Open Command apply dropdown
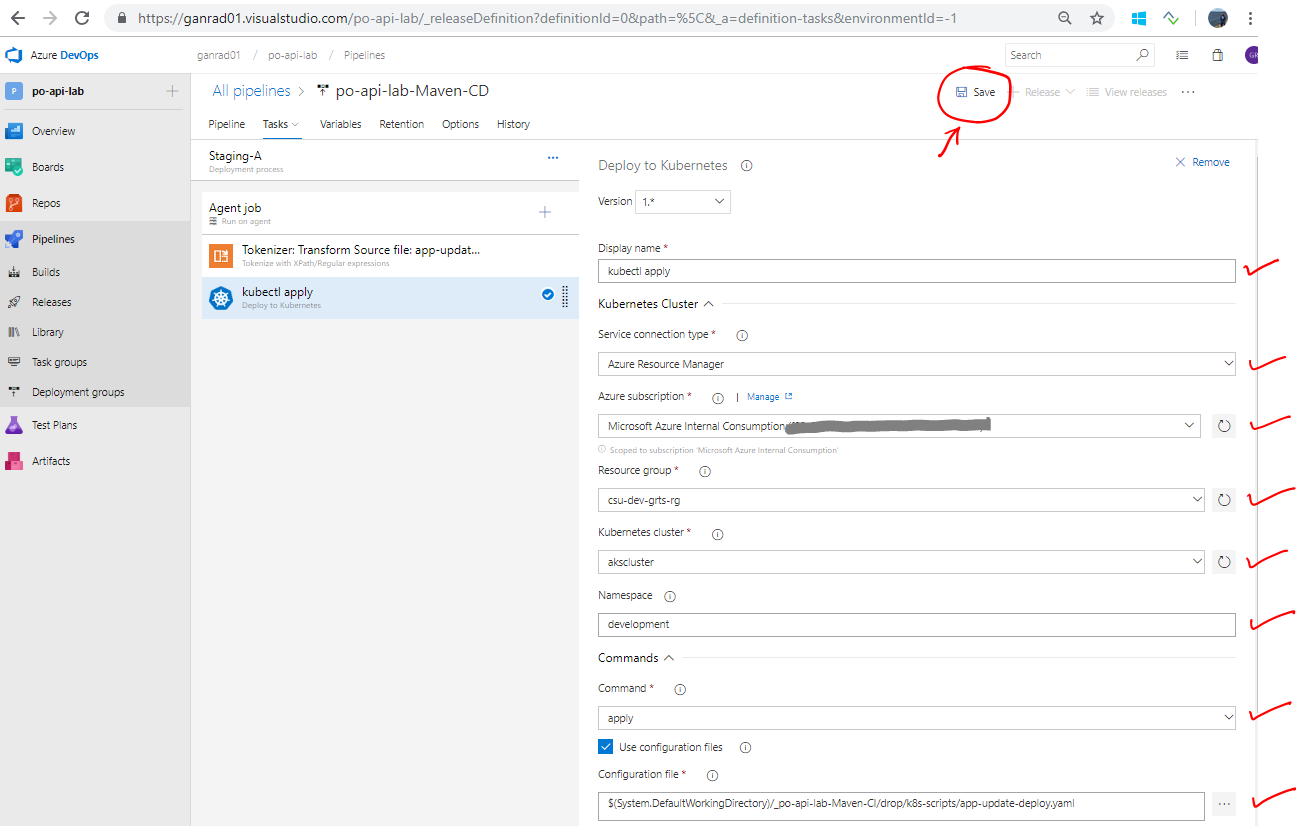1296x826 pixels. 917,718
